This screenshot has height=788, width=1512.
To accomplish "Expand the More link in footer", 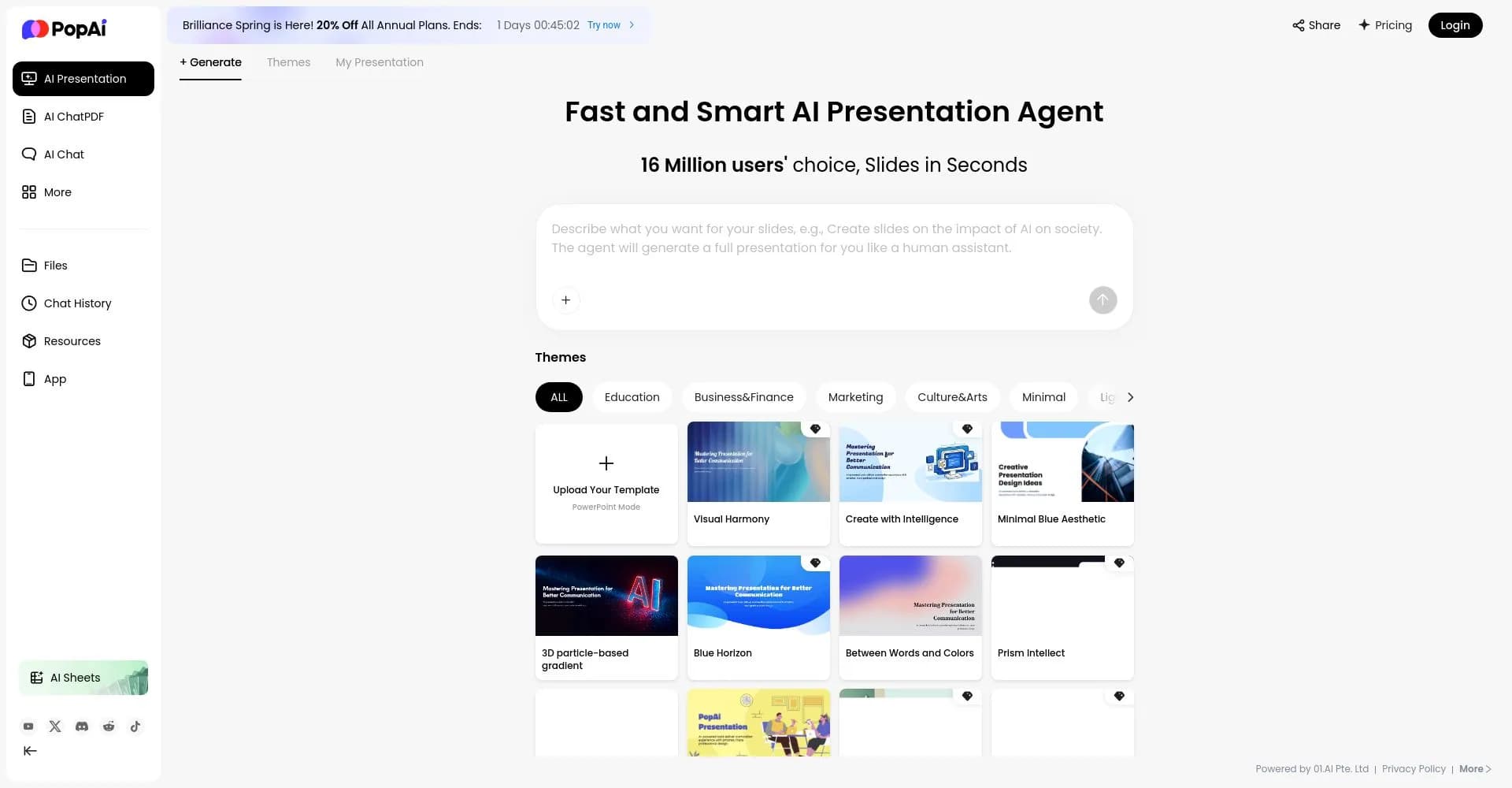I will tap(1474, 769).
